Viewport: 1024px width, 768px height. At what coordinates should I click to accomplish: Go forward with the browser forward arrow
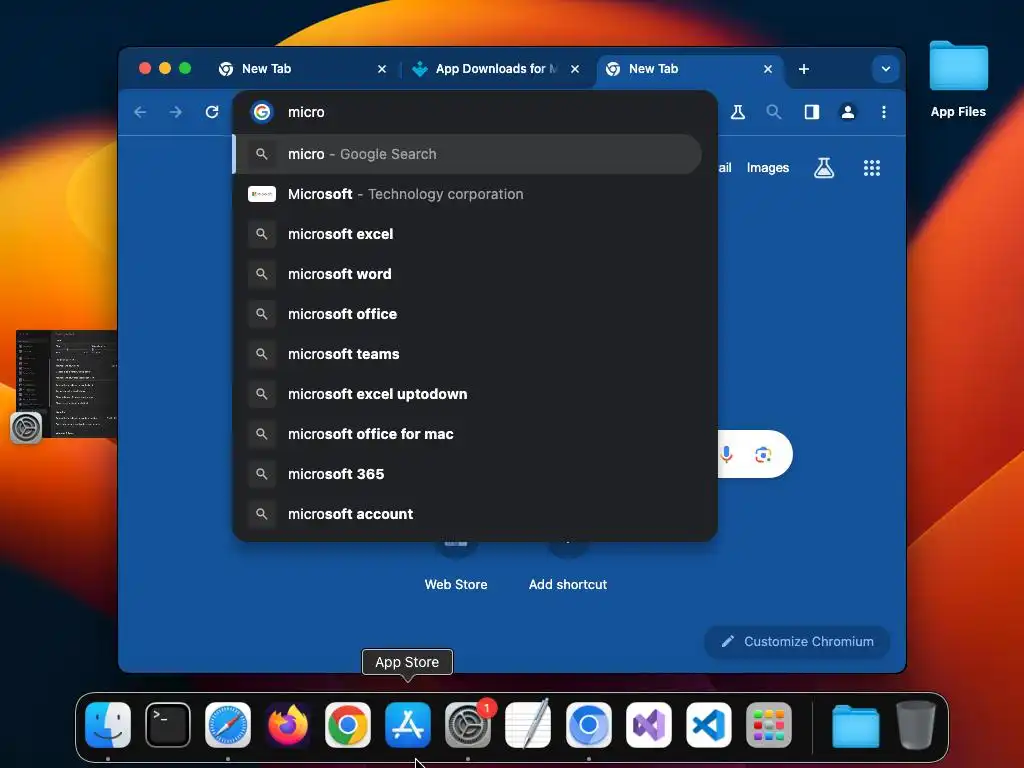(x=176, y=112)
